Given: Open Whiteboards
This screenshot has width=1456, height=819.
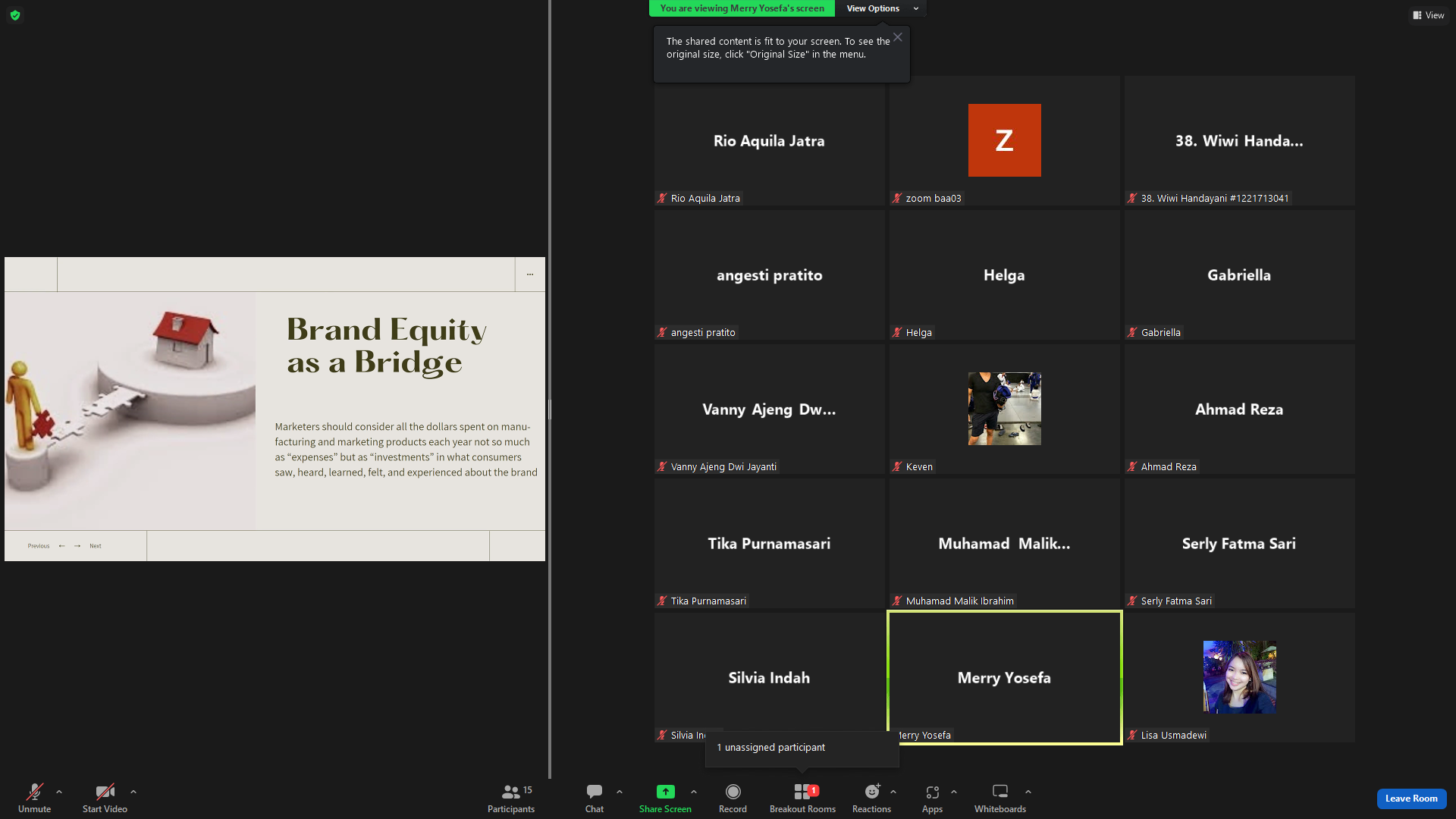Looking at the screenshot, I should [999, 799].
